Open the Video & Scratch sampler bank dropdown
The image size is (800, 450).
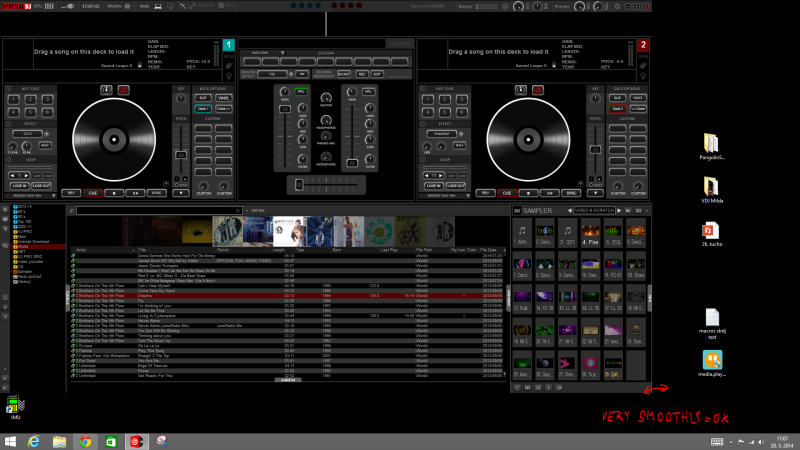592,211
